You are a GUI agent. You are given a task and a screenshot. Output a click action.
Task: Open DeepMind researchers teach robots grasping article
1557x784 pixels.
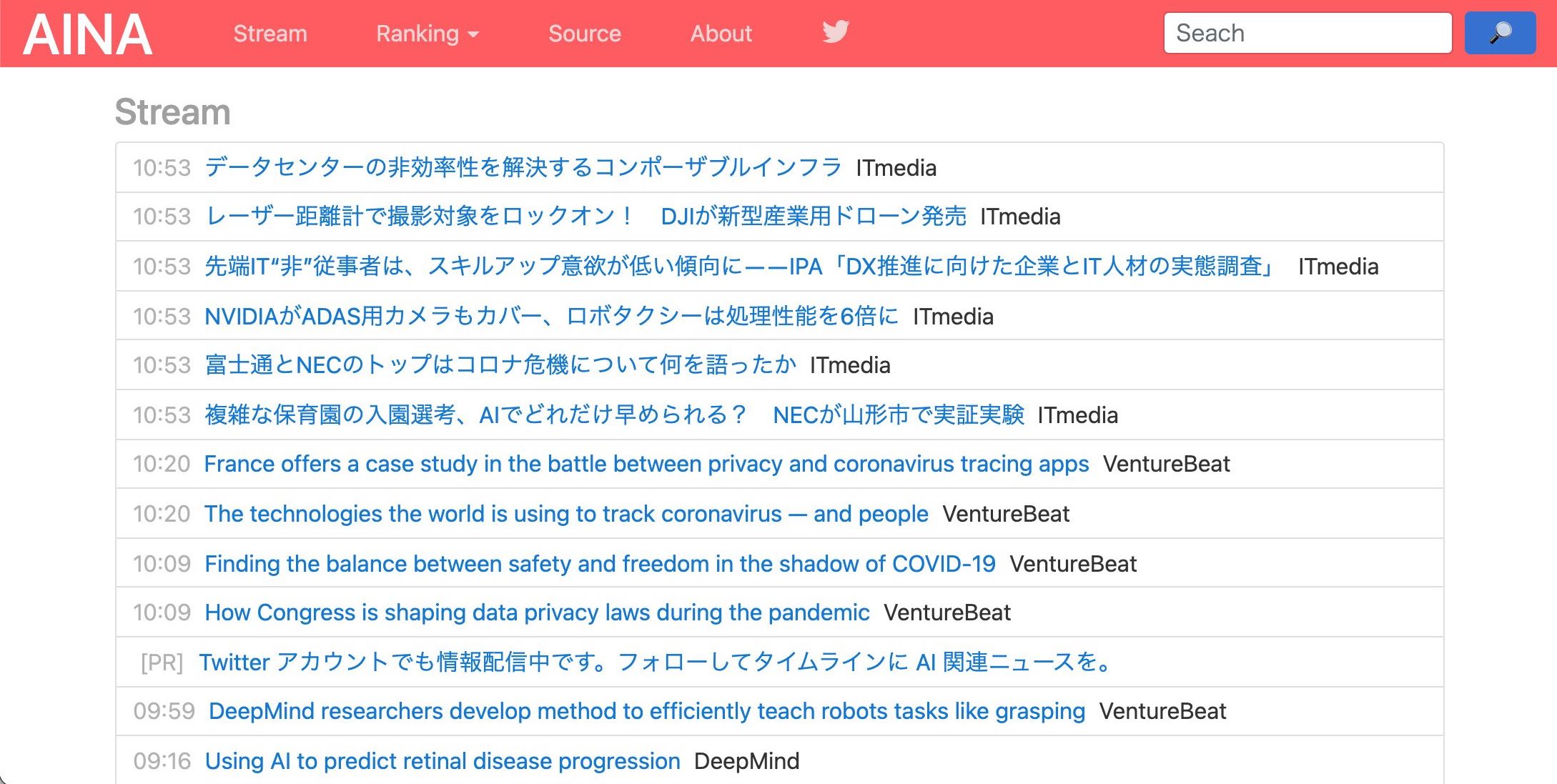click(647, 711)
